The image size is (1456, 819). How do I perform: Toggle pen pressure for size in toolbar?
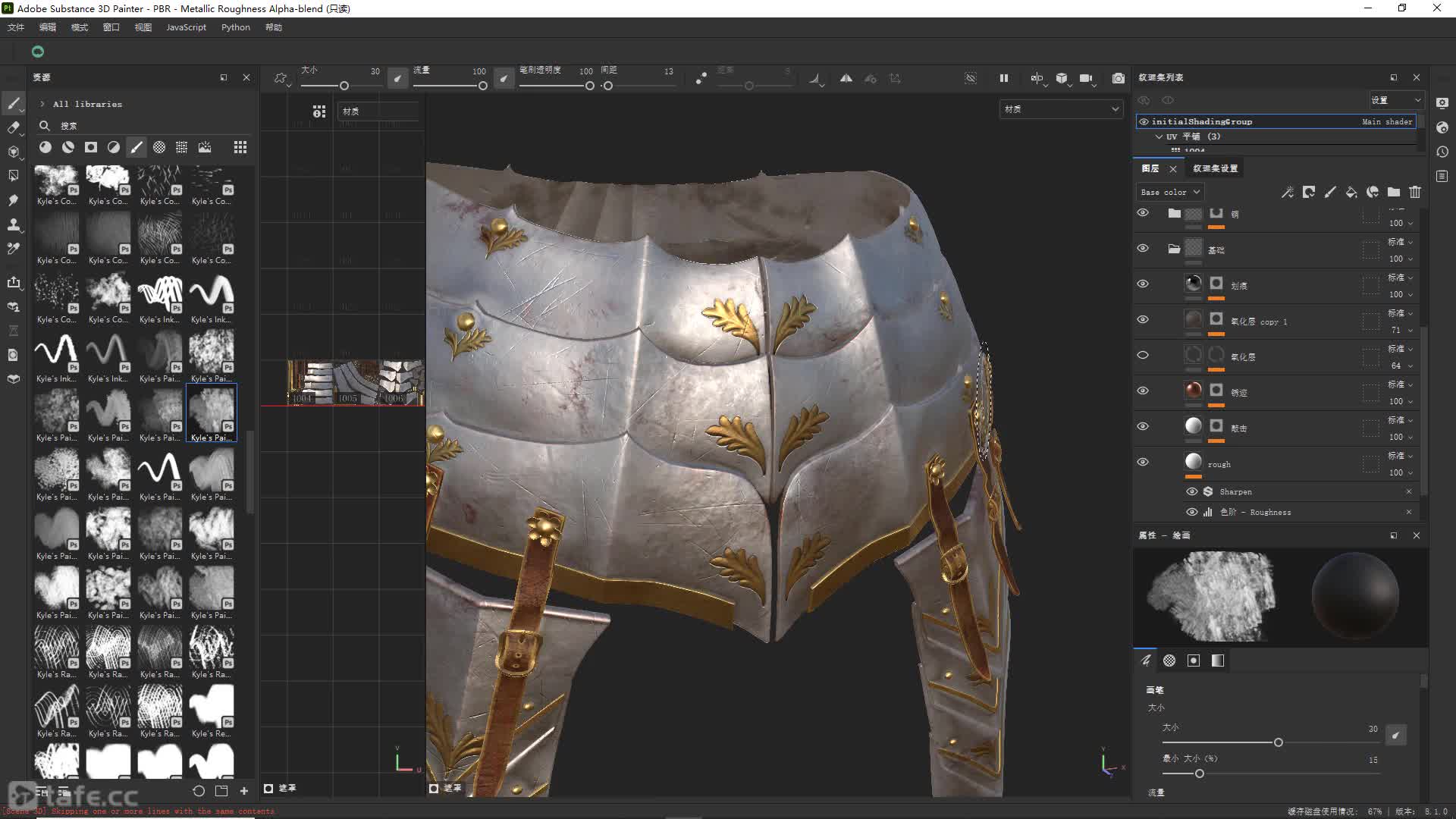point(397,78)
